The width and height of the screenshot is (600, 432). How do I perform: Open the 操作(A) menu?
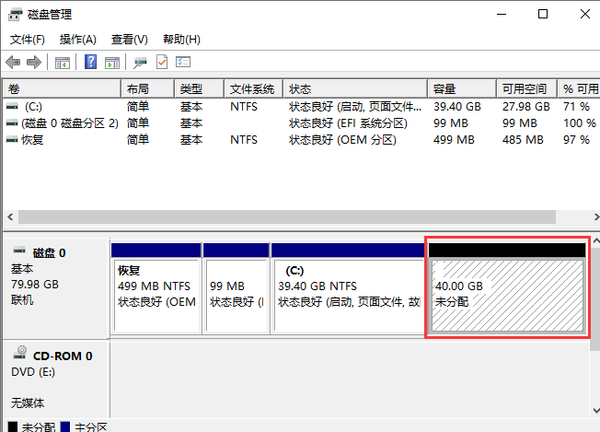[78, 39]
